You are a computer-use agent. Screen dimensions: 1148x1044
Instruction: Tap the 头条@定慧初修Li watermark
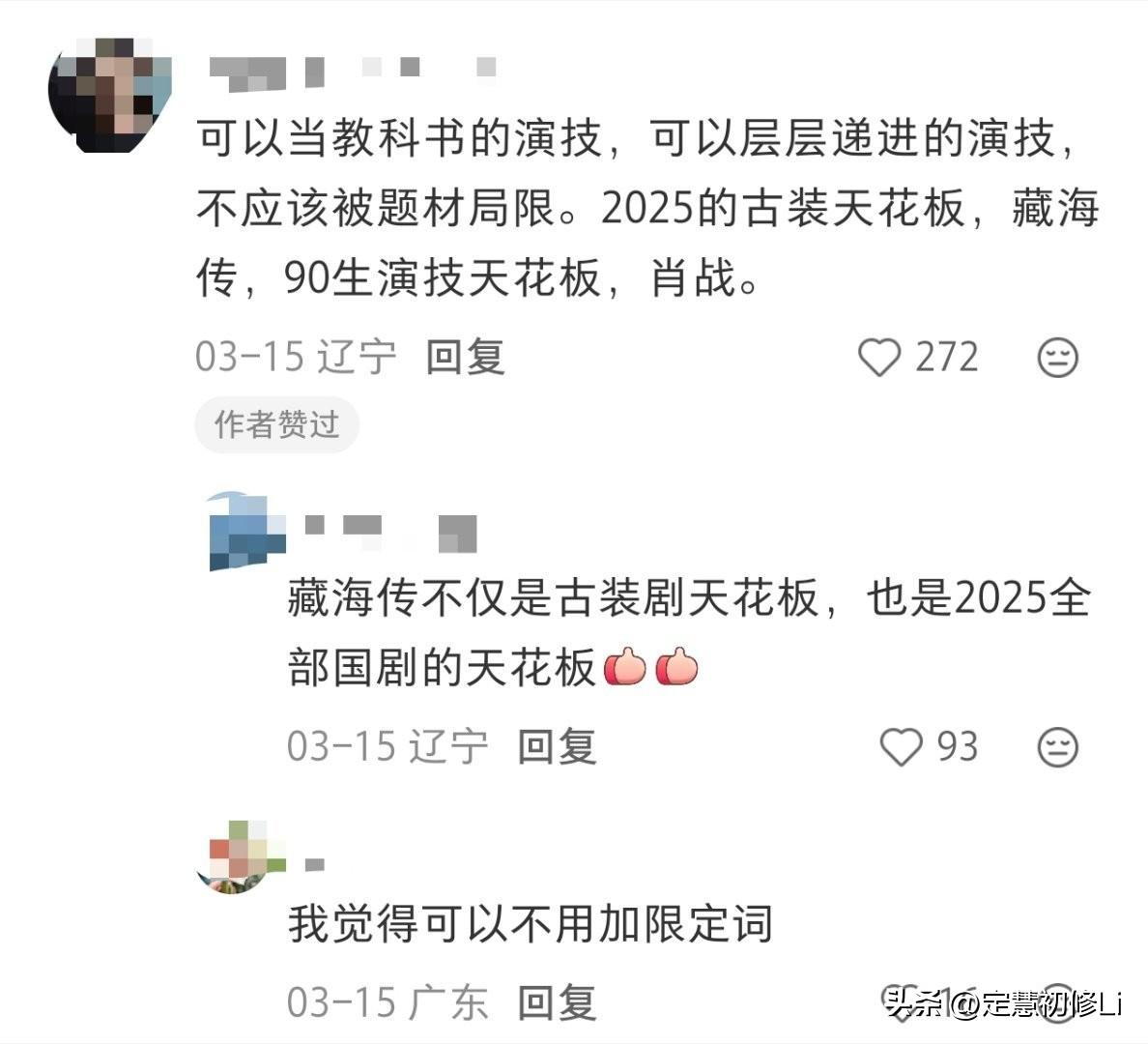pos(1003,1003)
